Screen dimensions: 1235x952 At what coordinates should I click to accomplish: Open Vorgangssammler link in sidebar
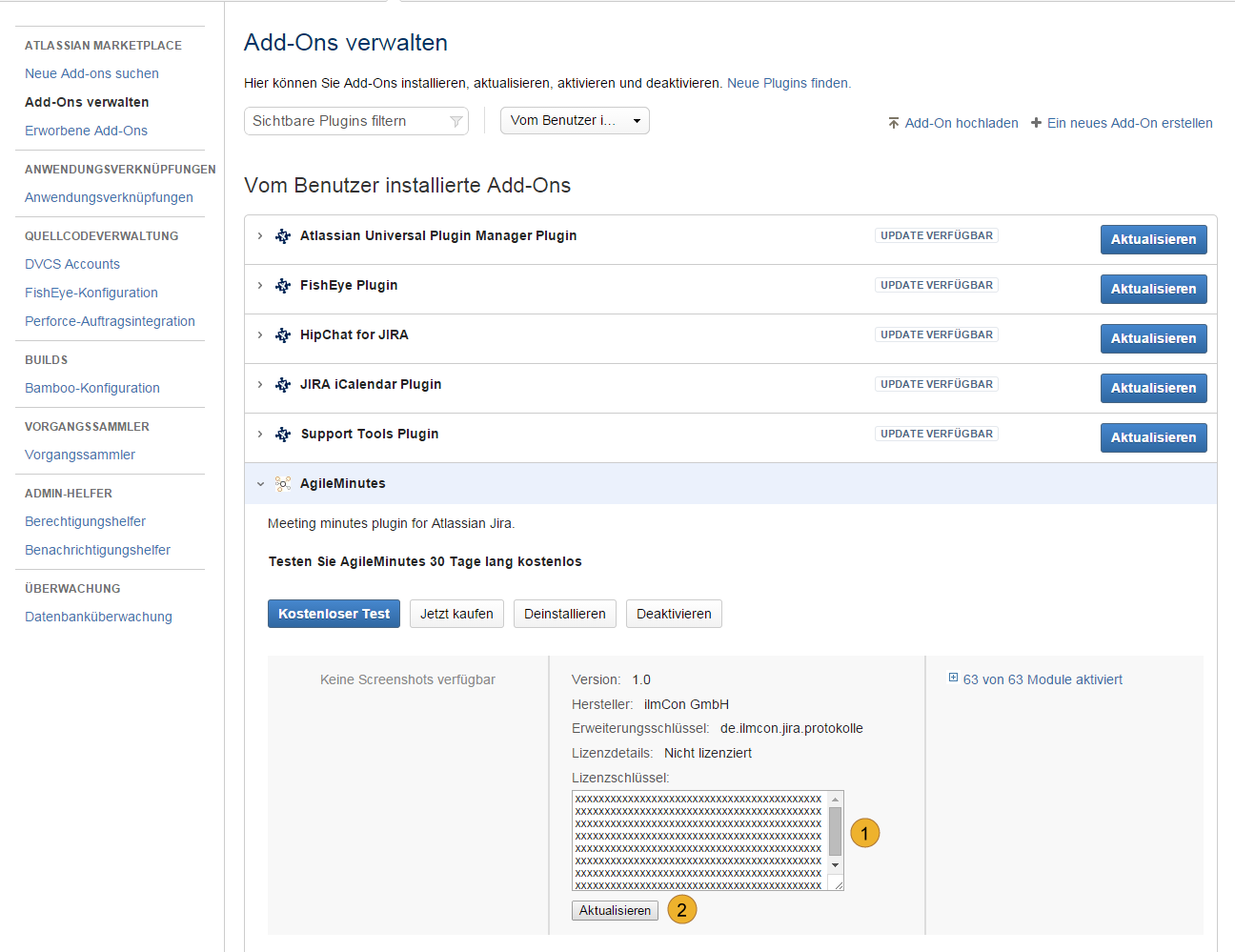80,455
